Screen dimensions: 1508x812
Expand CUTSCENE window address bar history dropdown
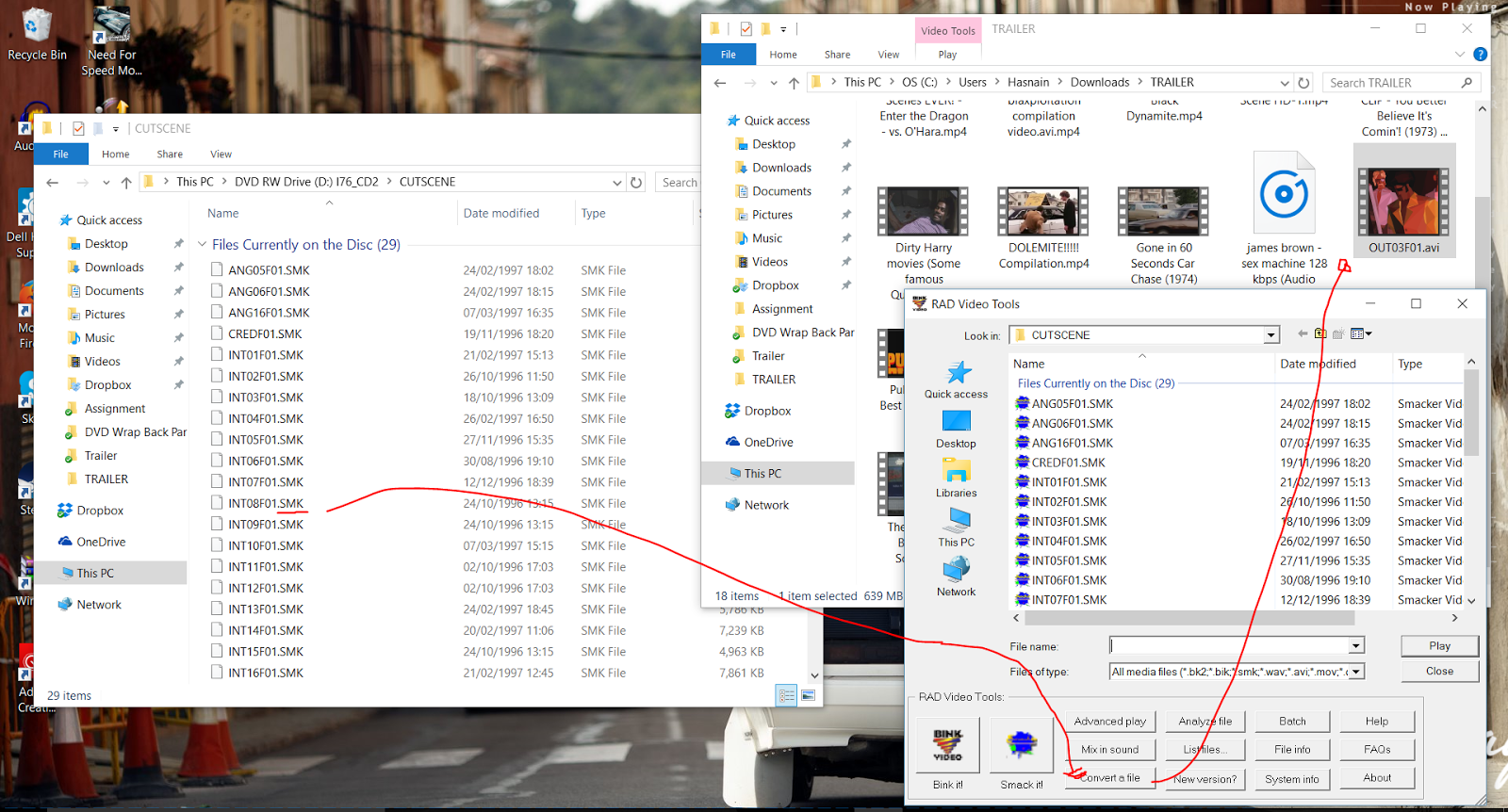[x=616, y=183]
